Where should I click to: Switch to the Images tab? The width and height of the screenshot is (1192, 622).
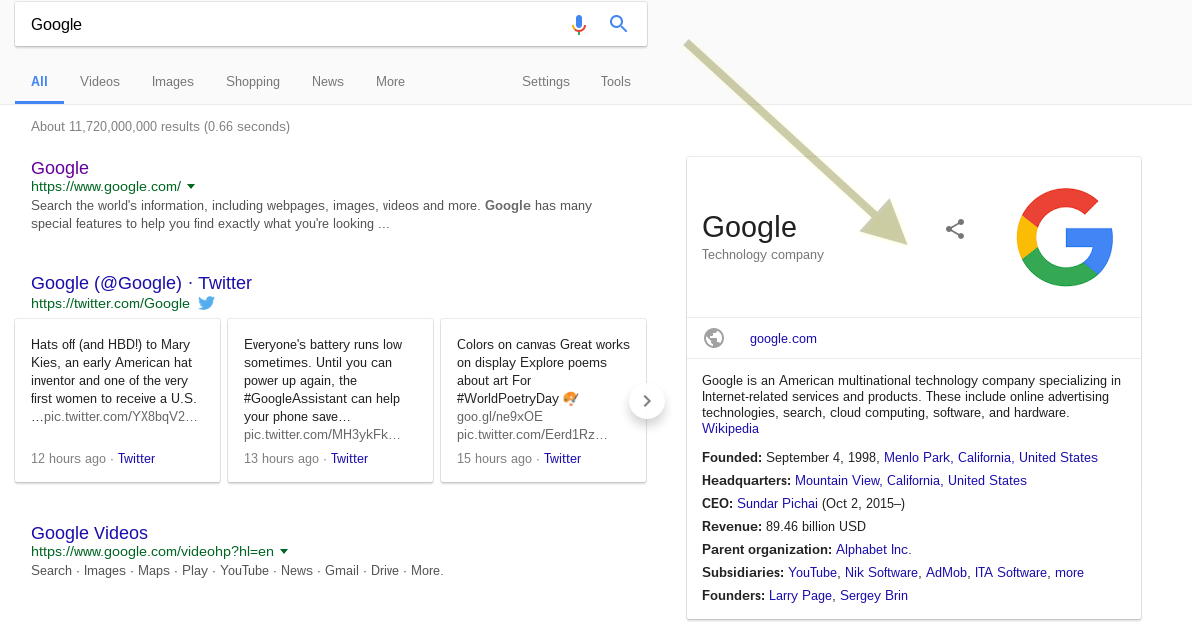pyautogui.click(x=173, y=82)
